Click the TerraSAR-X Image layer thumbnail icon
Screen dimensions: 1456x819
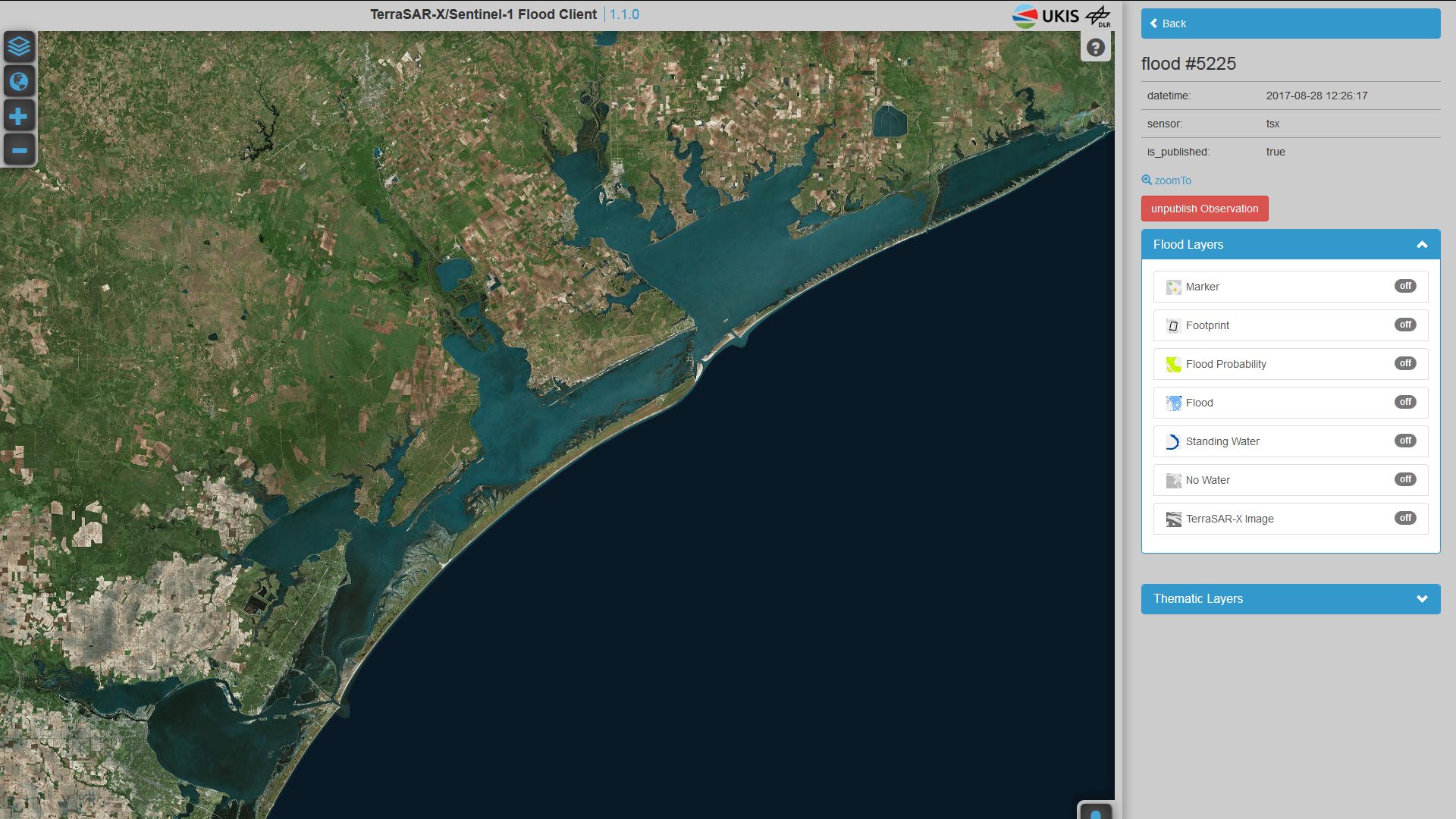(x=1173, y=519)
